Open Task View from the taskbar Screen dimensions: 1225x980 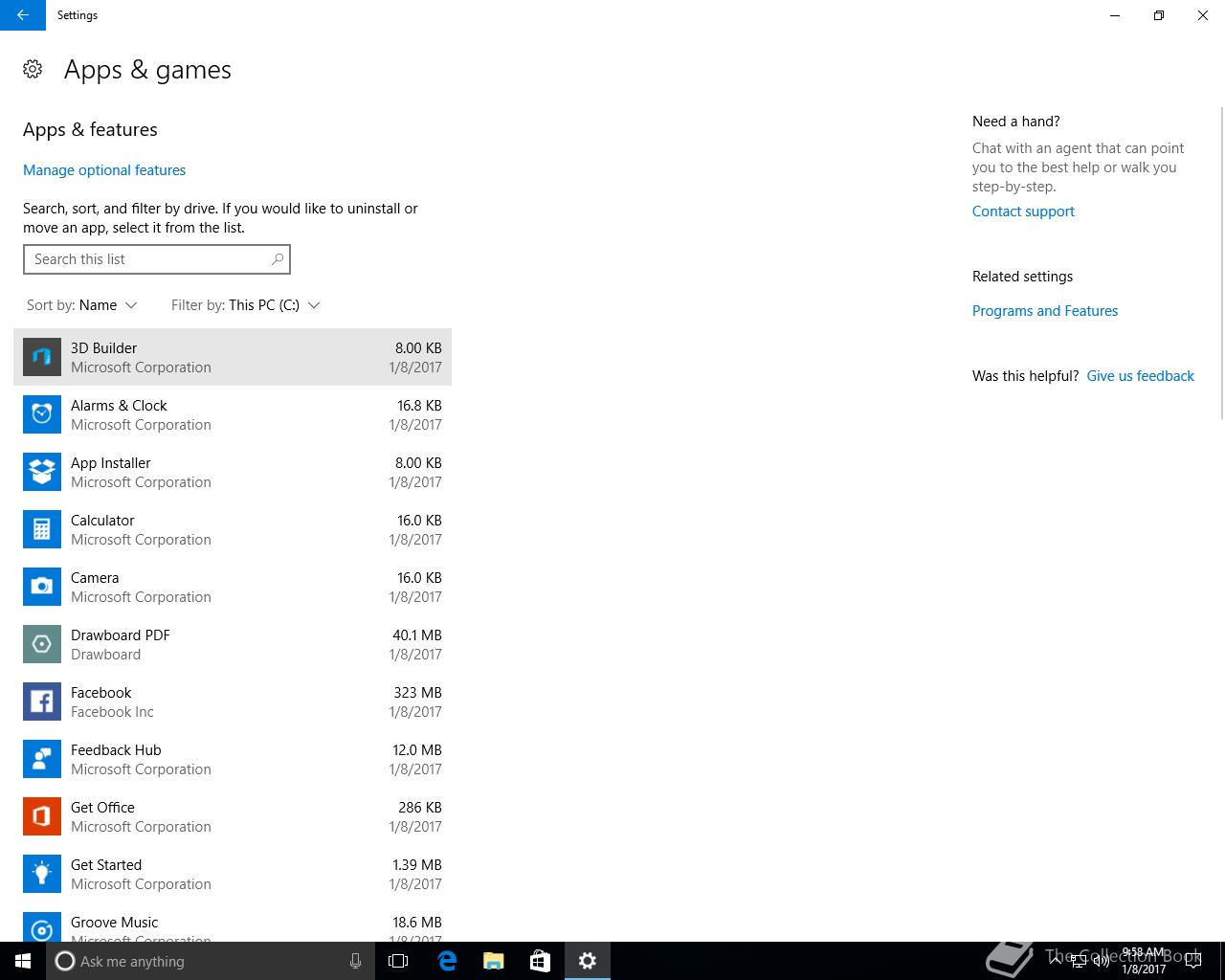(x=398, y=961)
